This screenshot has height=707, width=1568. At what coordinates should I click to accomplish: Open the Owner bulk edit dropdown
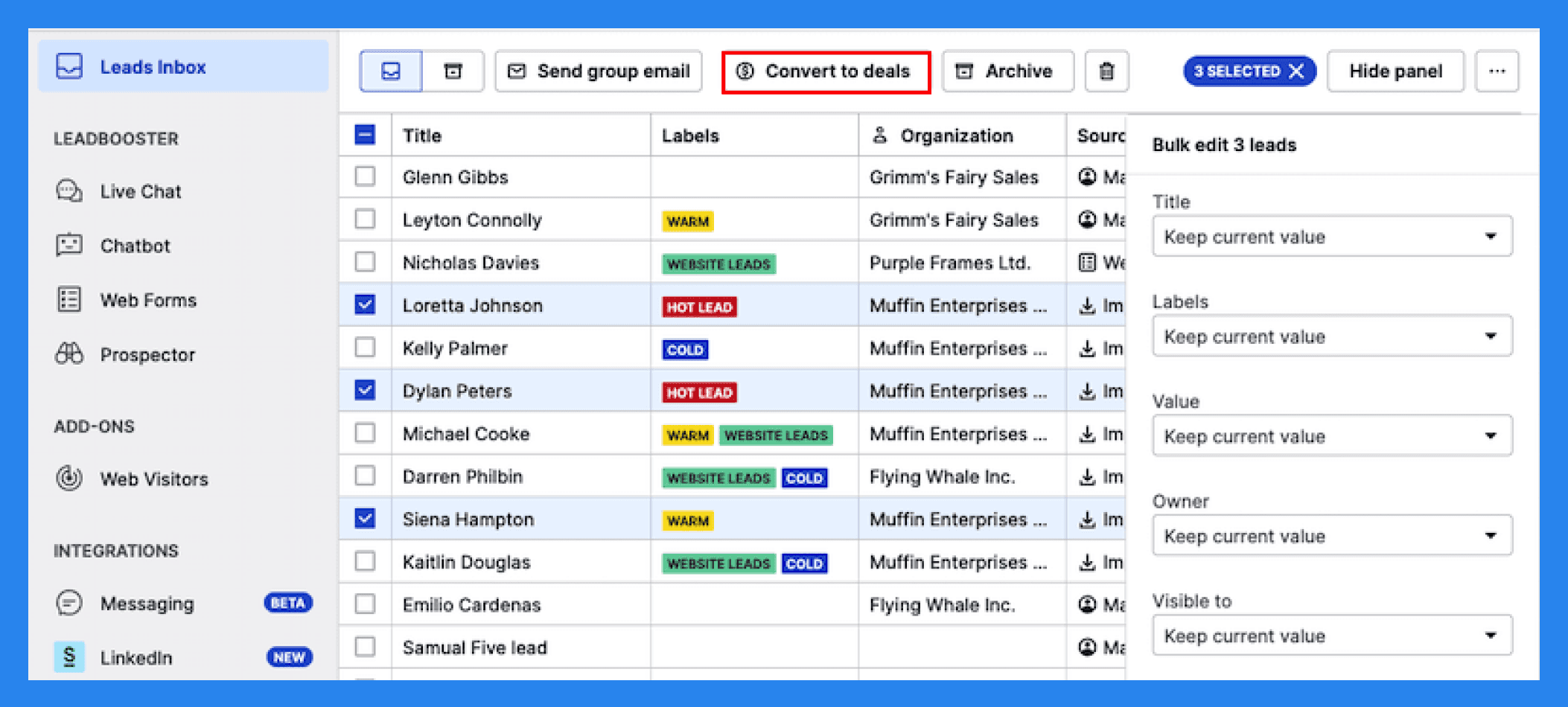(x=1332, y=536)
